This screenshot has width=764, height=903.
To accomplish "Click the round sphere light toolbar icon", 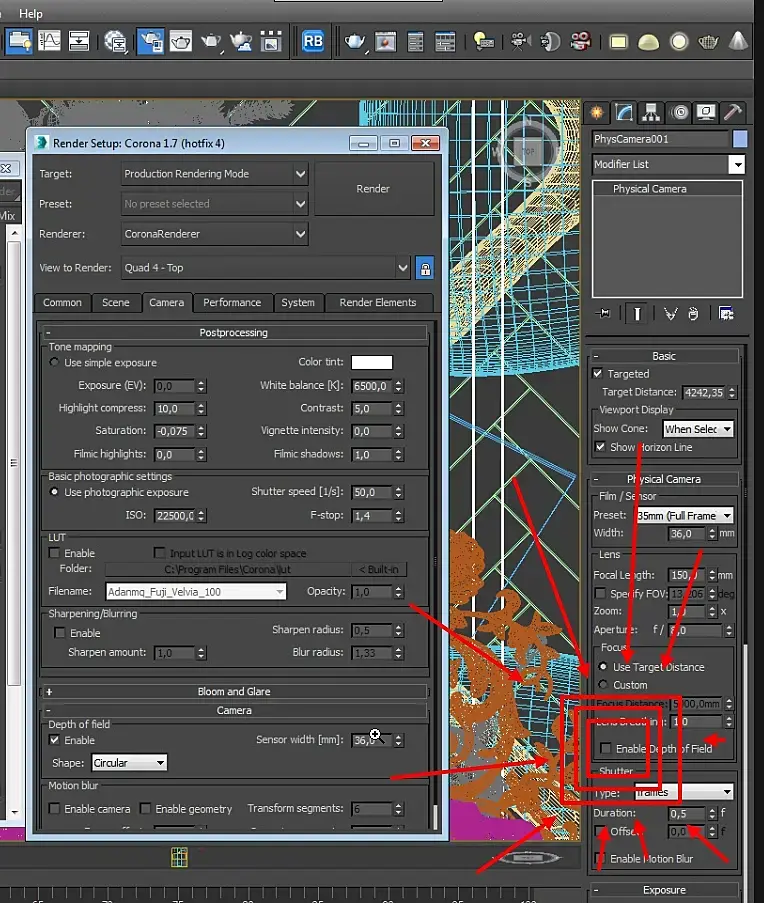I will 679,41.
